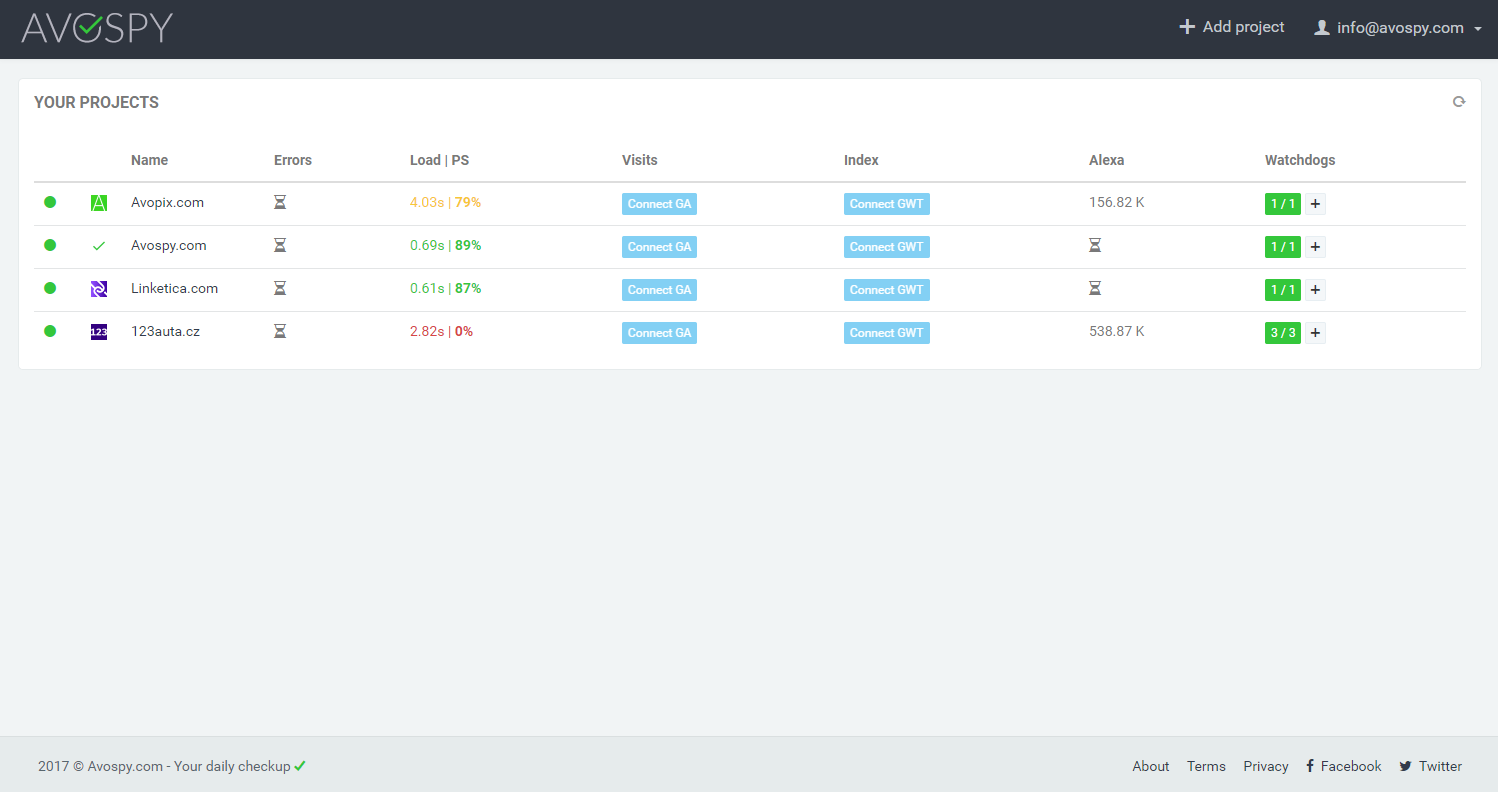
Task: Click Avospy.com errors hourglass icon
Action: tap(280, 245)
